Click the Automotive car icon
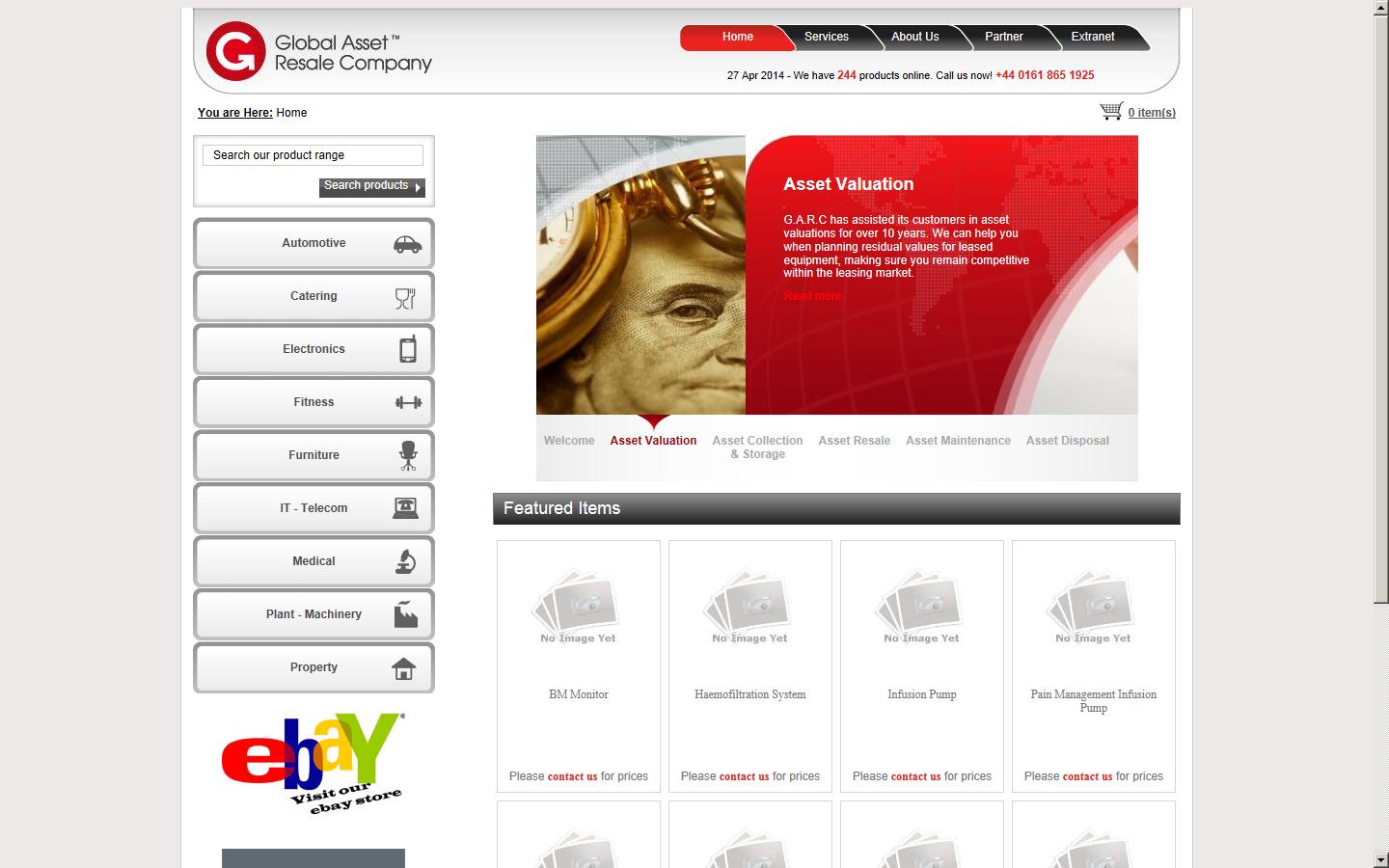This screenshot has height=868, width=1389. pos(407,244)
